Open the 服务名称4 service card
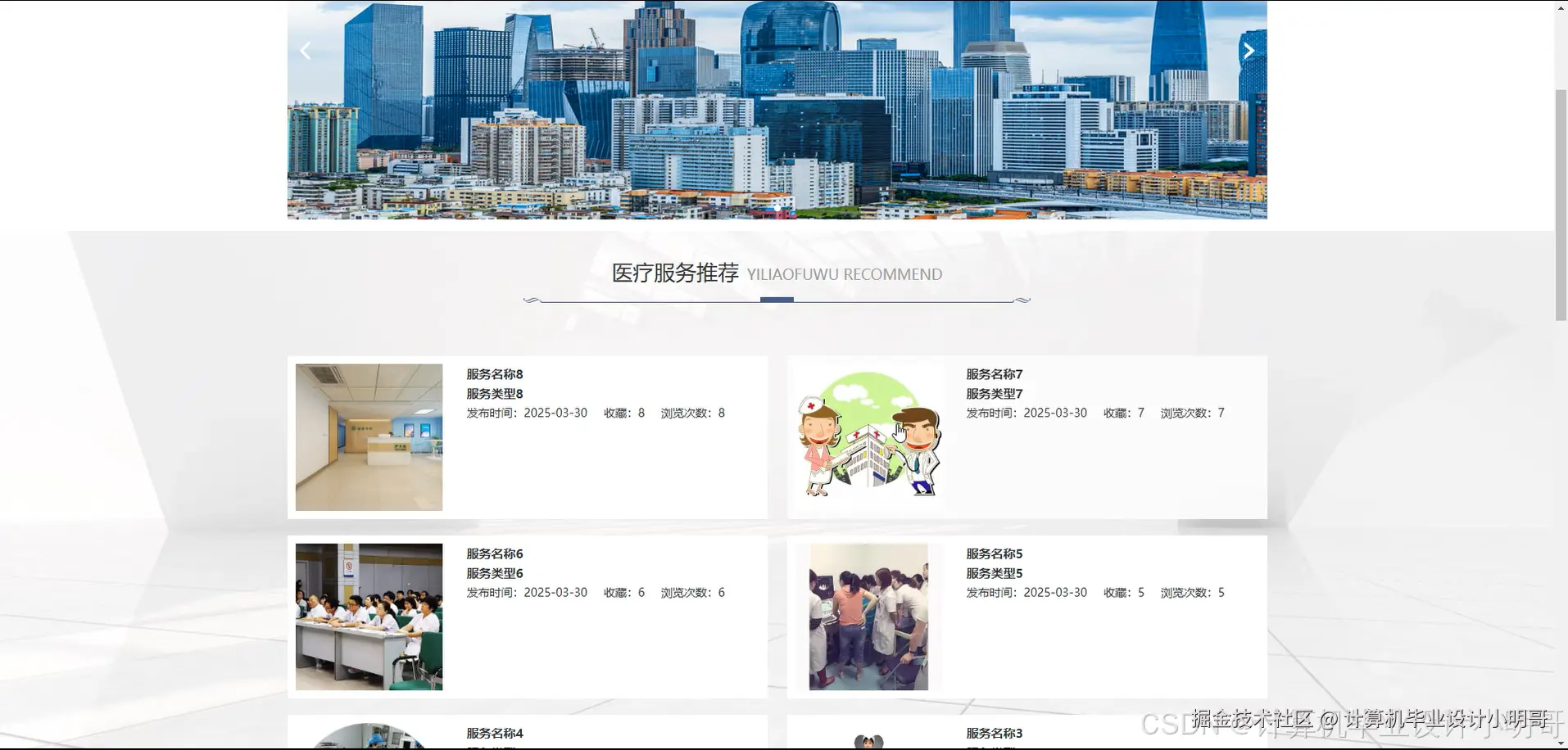Viewport: 1568px width, 750px height. 493,733
